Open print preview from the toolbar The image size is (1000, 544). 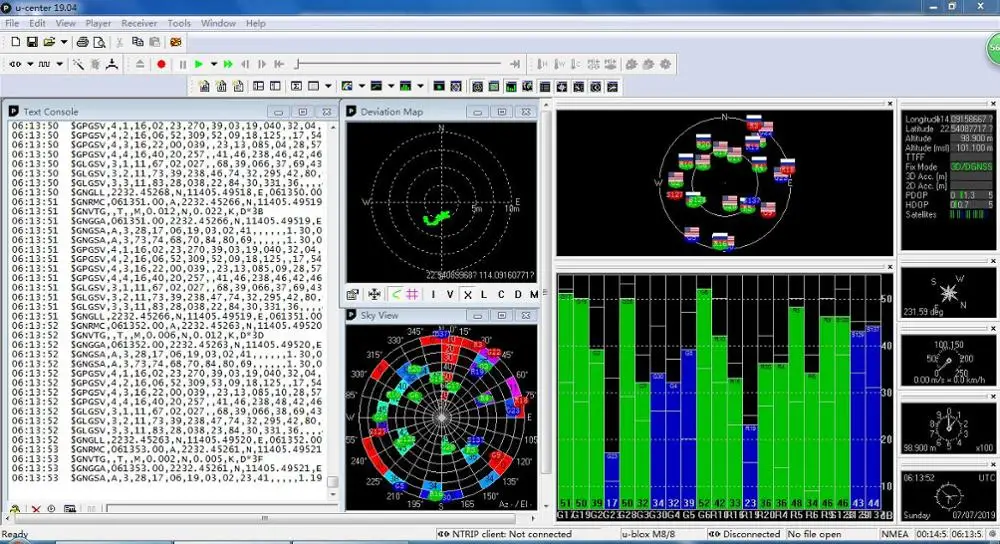coord(99,42)
